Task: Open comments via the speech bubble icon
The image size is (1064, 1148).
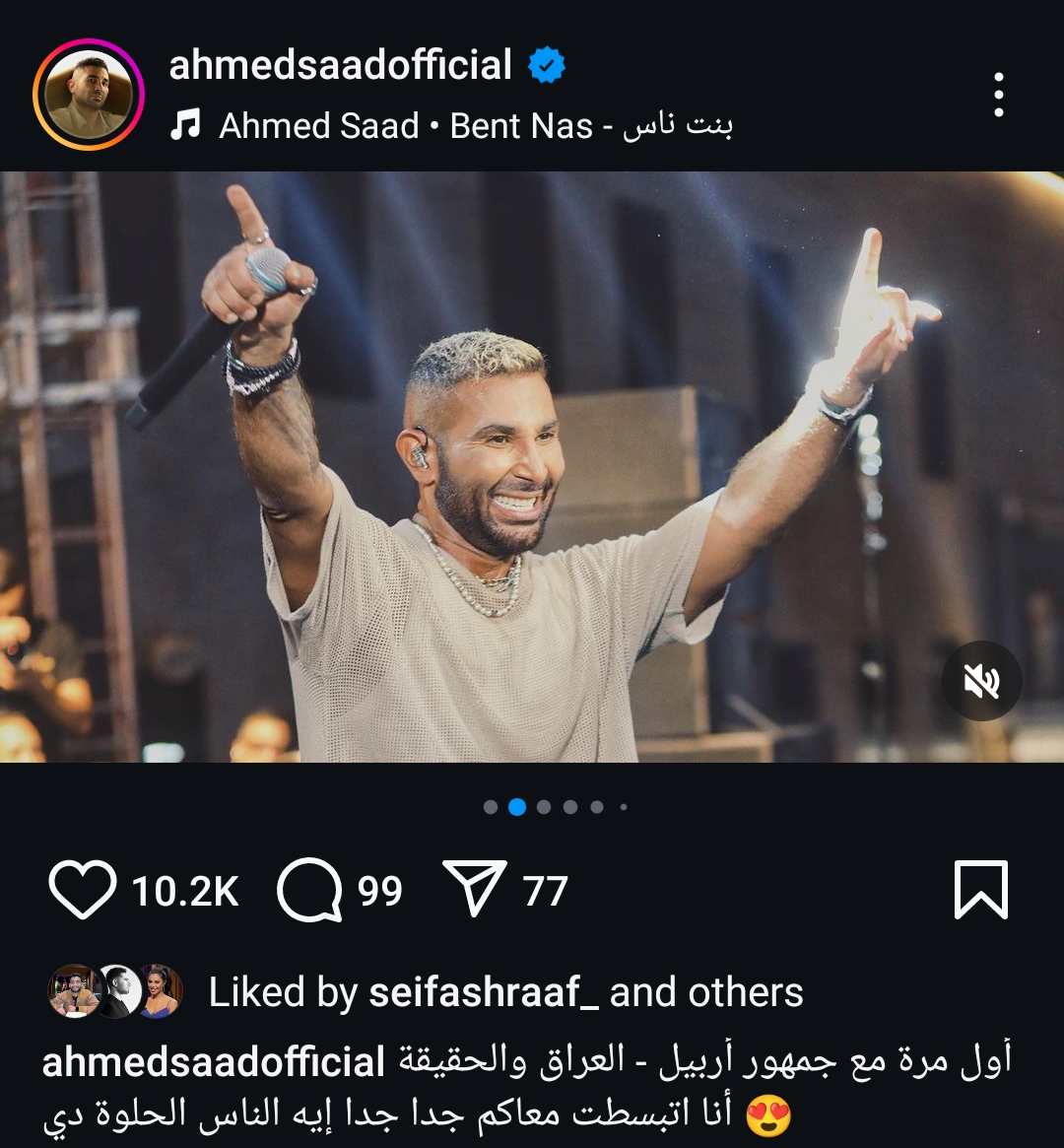Action: point(309,890)
